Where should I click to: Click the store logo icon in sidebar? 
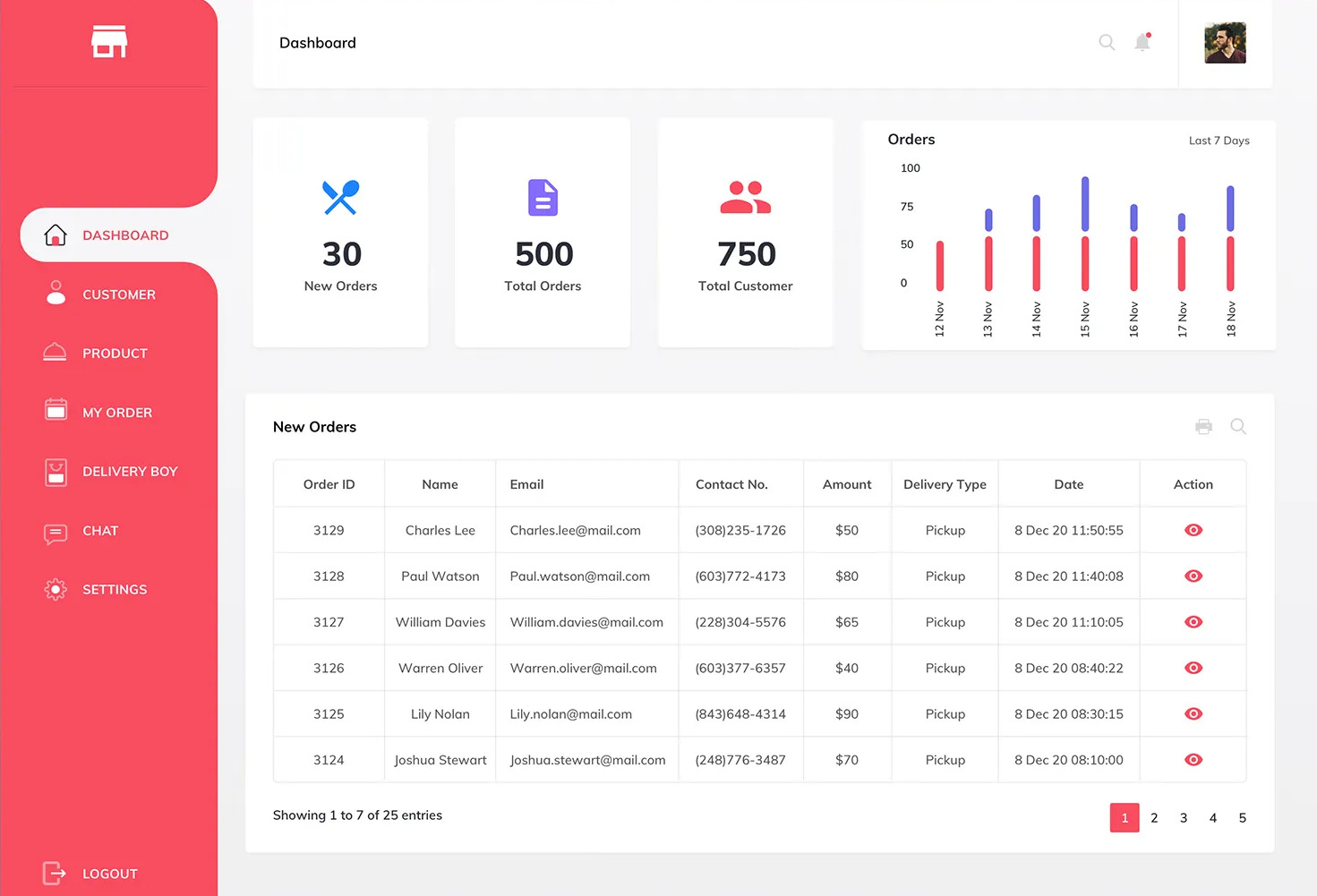(x=109, y=41)
